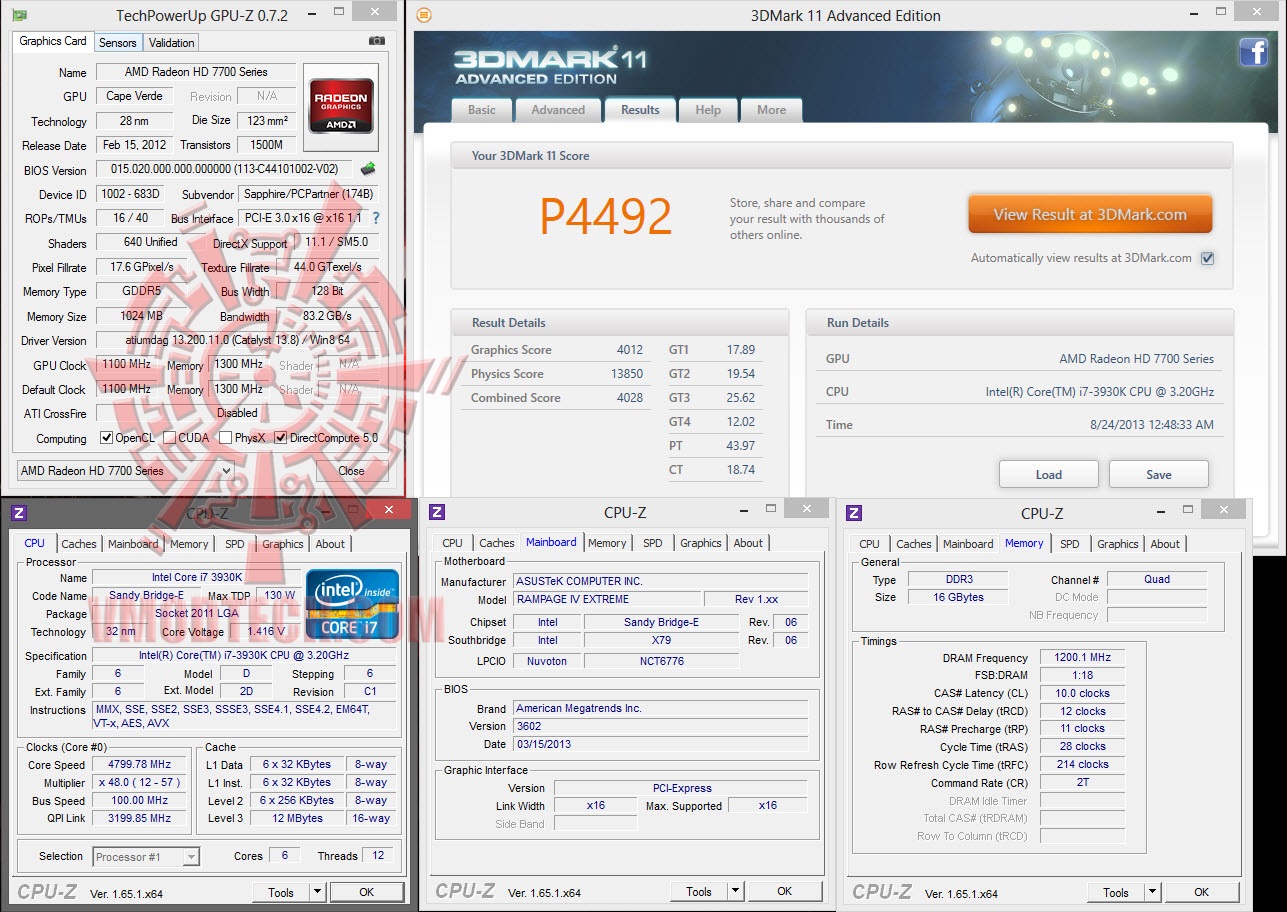Click View Result at 3DMark.com button
The image size is (1287, 912).
pos(1090,214)
